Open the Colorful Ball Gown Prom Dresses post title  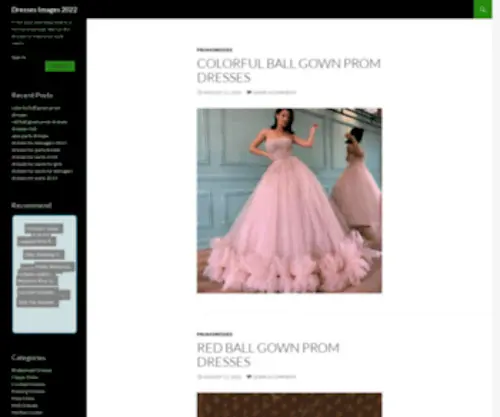coord(288,70)
